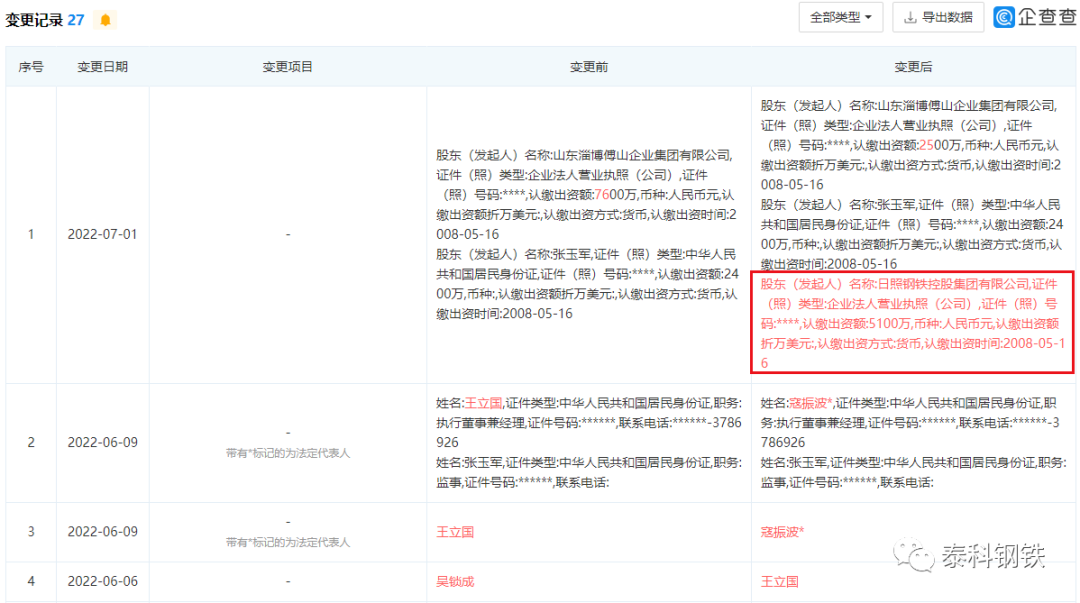Select date 2022-07-01 in row 1
The image size is (1080, 603).
point(103,233)
